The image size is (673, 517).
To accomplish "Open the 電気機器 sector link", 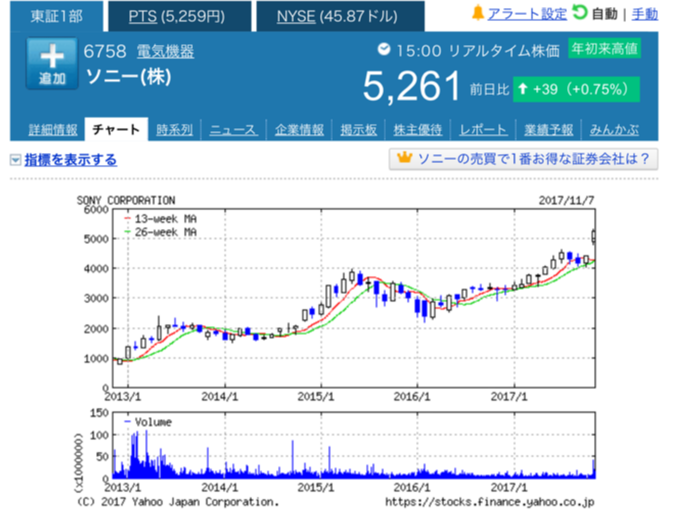I will 165,51.
